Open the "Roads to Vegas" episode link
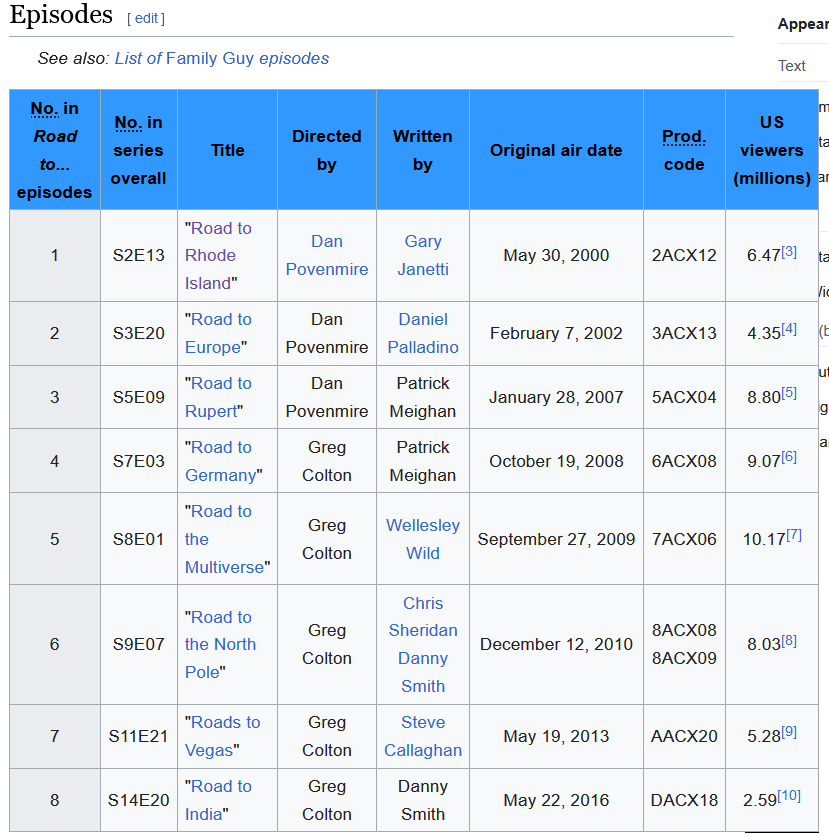This screenshot has width=829, height=837. pyautogui.click(x=222, y=736)
